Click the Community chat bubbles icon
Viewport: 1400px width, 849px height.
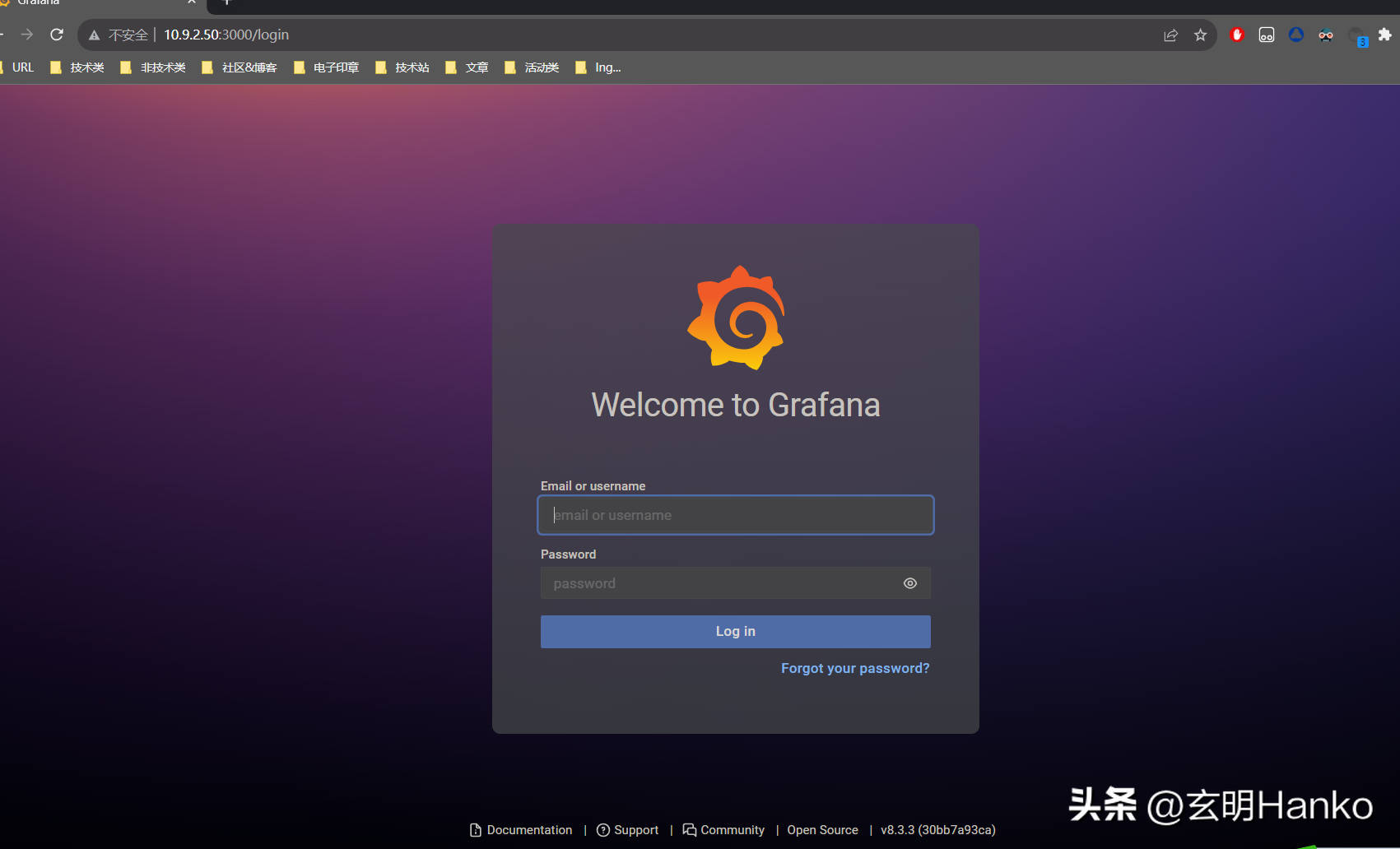(x=690, y=830)
